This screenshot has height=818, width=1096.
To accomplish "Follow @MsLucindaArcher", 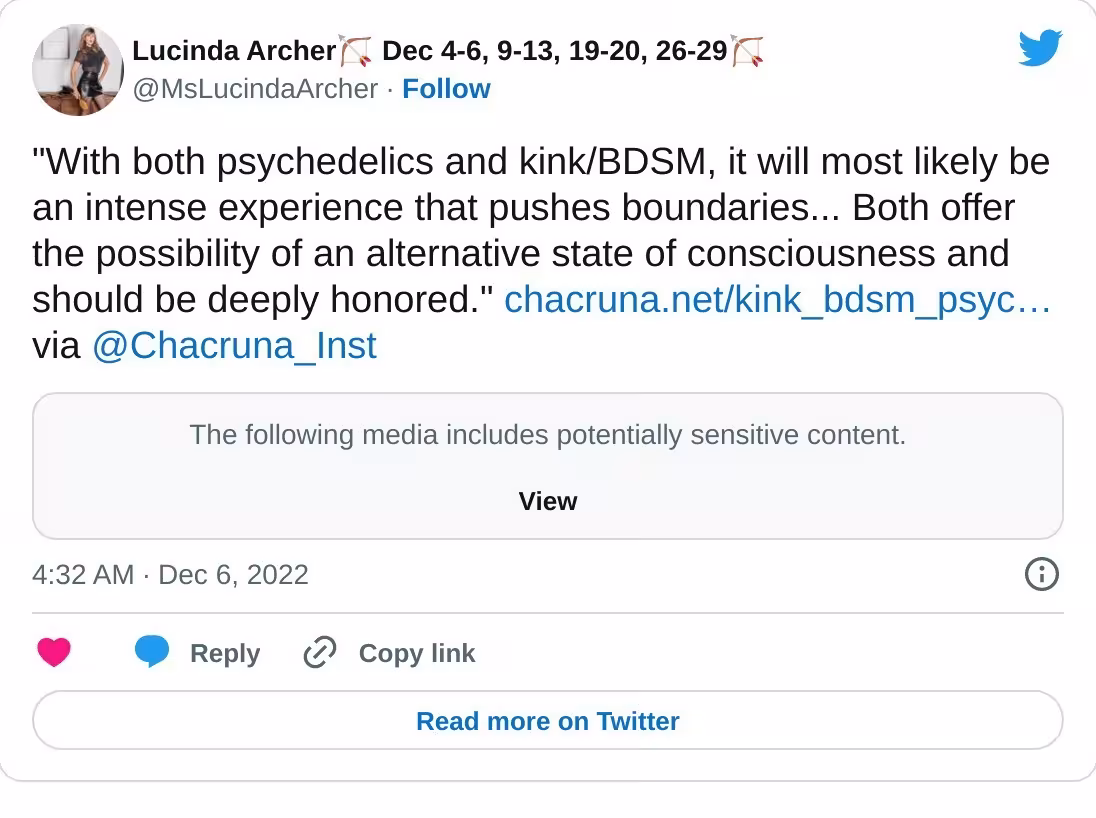I will (446, 89).
